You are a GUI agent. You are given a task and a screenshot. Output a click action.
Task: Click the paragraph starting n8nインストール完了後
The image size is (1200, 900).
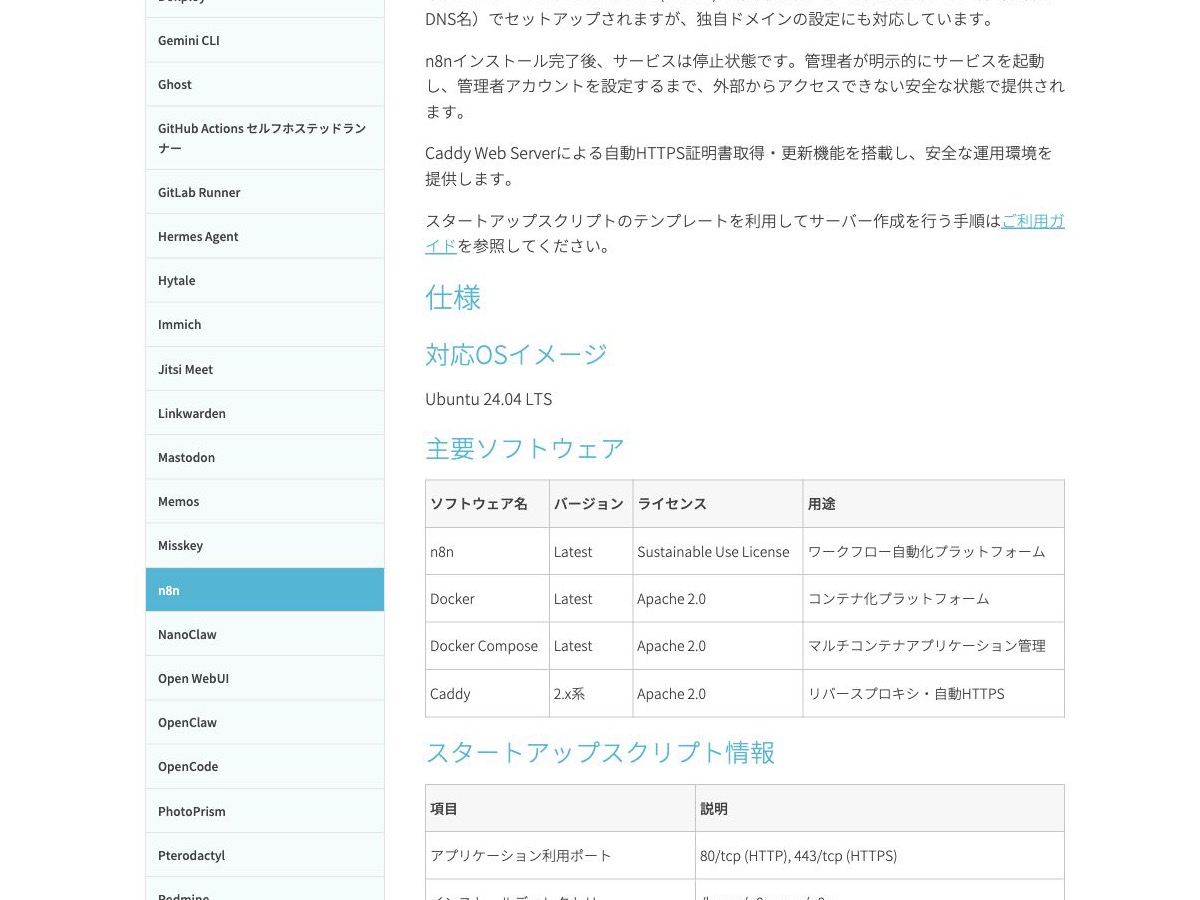coord(745,86)
